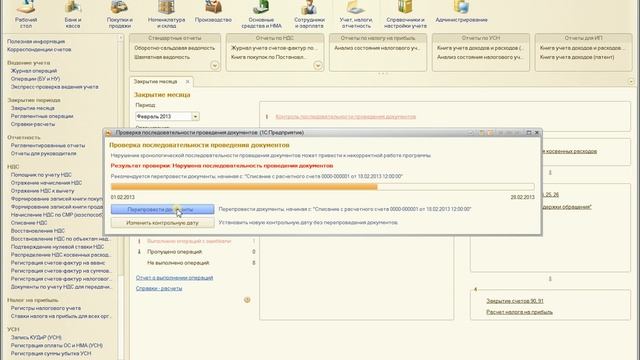
Task: Open Отражение НДС к вычету
Action: (x=43, y=191)
